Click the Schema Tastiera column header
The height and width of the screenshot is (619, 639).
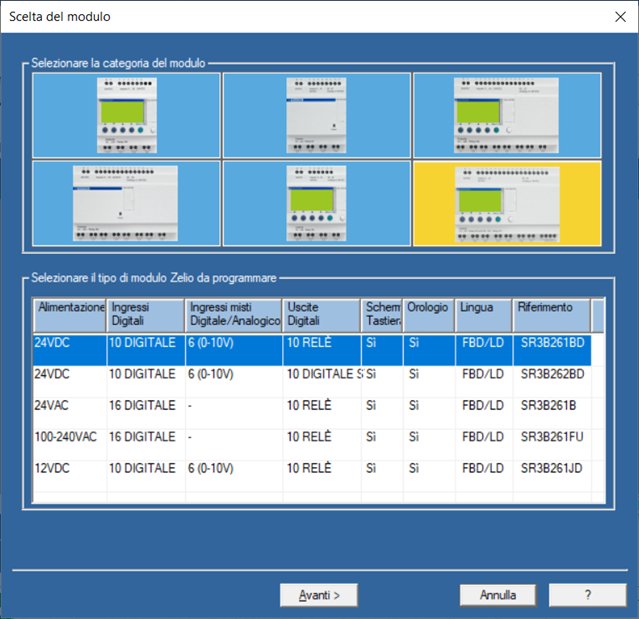[382, 315]
